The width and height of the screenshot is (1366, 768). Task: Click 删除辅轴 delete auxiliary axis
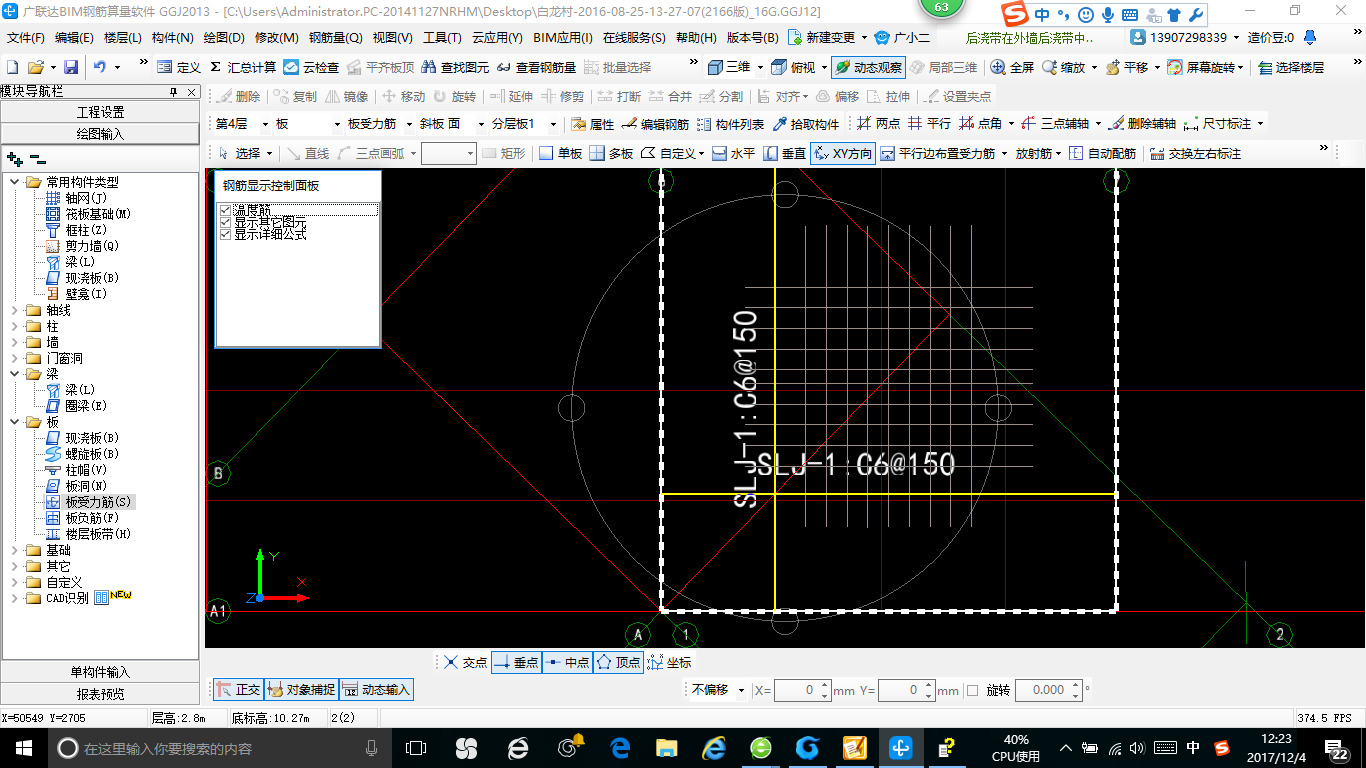click(x=1142, y=124)
